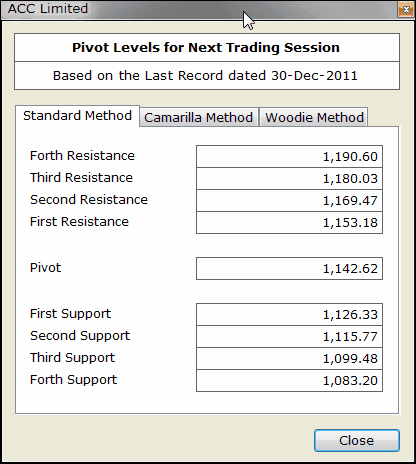Select the Forth Resistance value field
Image resolution: width=416 pixels, height=464 pixels.
pos(289,156)
